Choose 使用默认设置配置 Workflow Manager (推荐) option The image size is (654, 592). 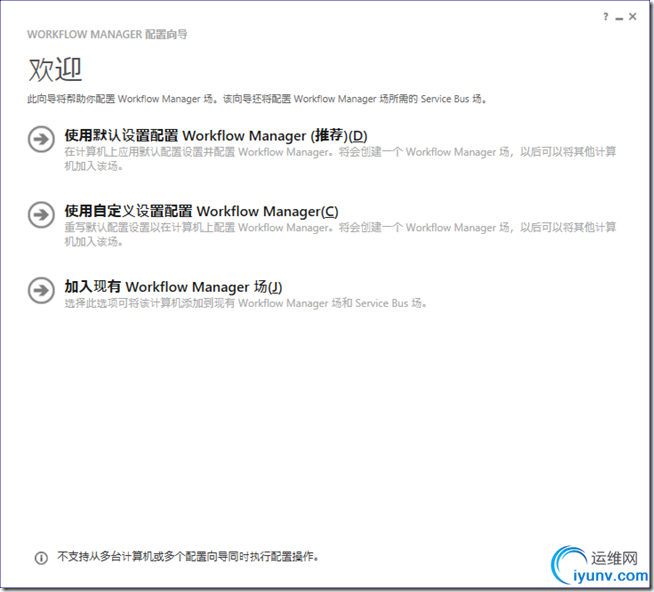coord(216,136)
